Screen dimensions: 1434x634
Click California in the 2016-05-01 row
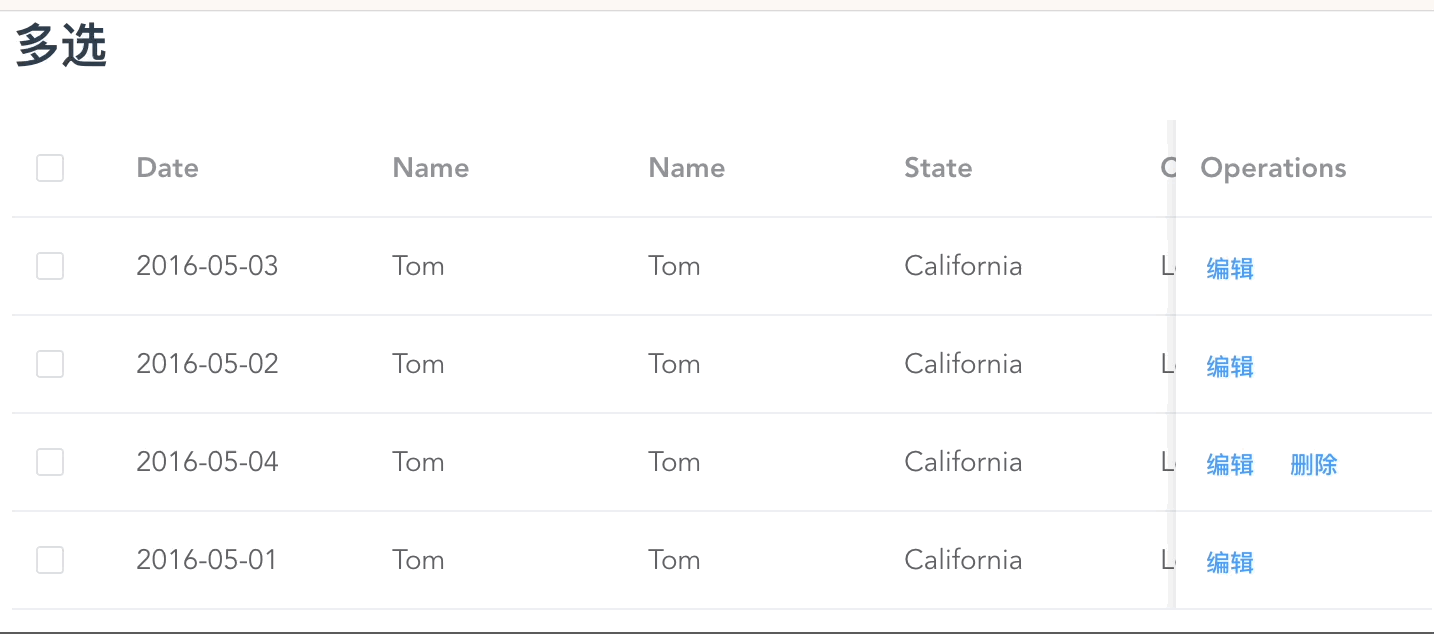point(963,560)
